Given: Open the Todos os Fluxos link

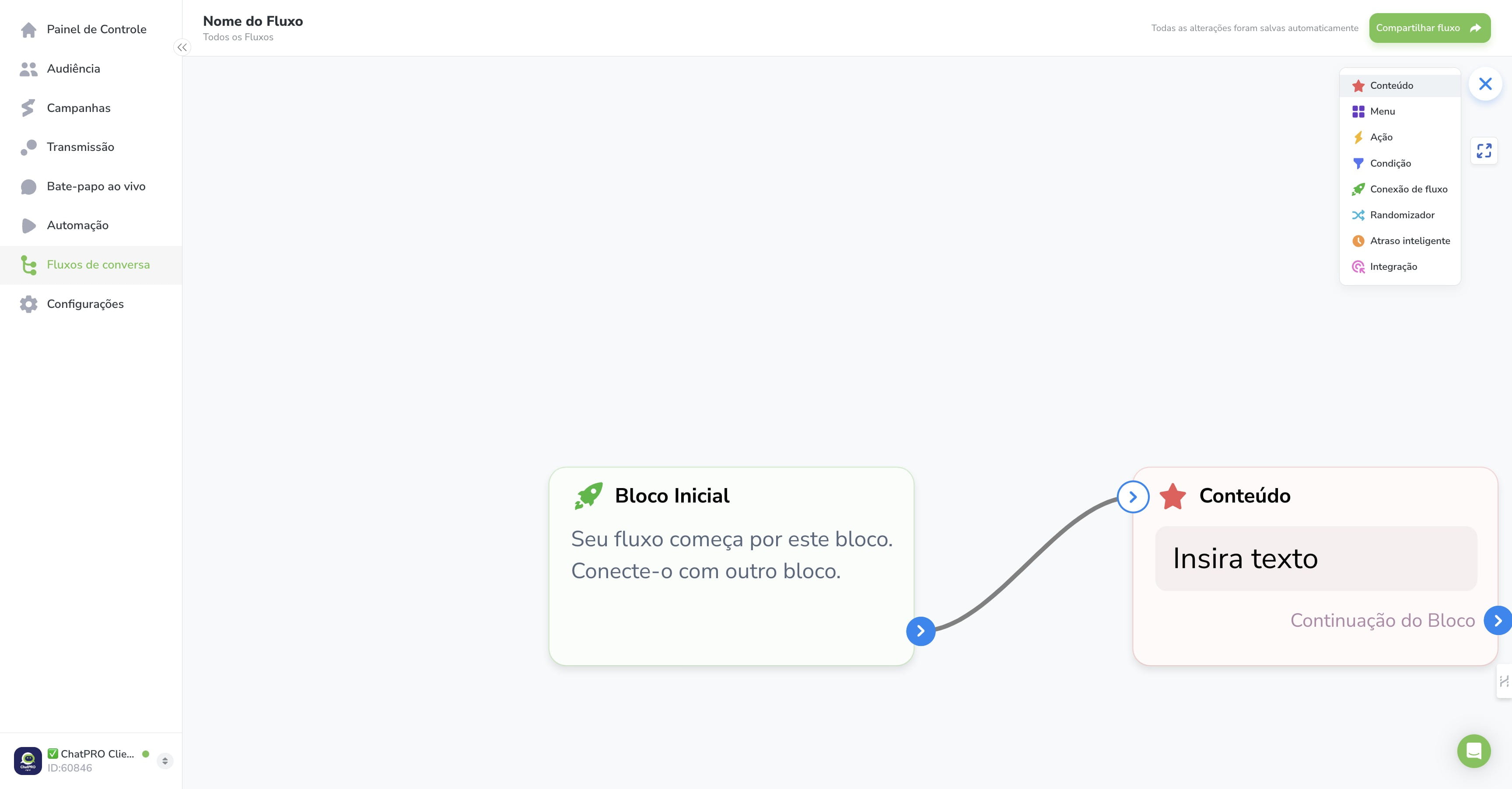Looking at the screenshot, I should [x=238, y=37].
